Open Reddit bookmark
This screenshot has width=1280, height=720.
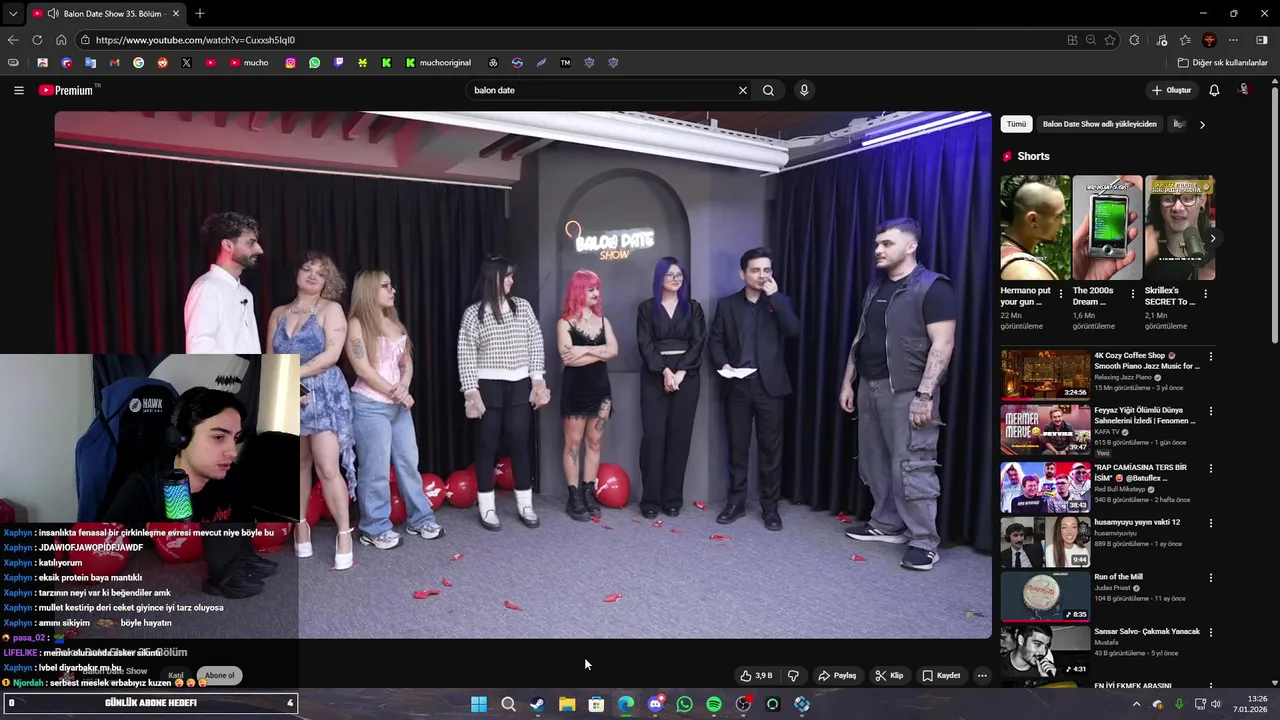click(x=162, y=62)
